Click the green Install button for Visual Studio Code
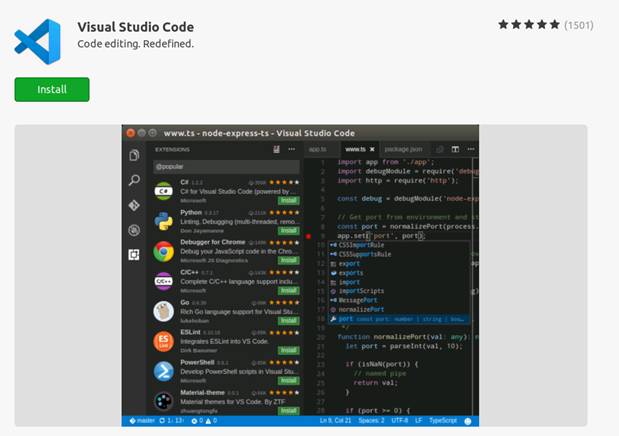Image resolution: width=619 pixels, height=436 pixels. click(x=52, y=89)
